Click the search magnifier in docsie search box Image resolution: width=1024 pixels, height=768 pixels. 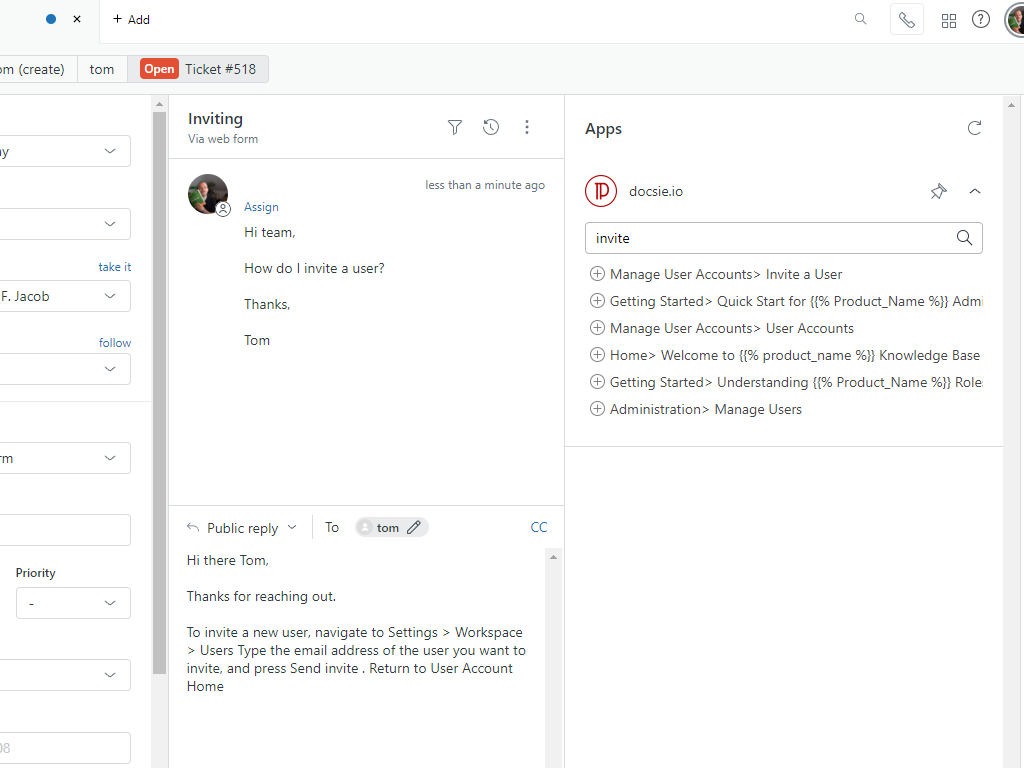tap(964, 238)
